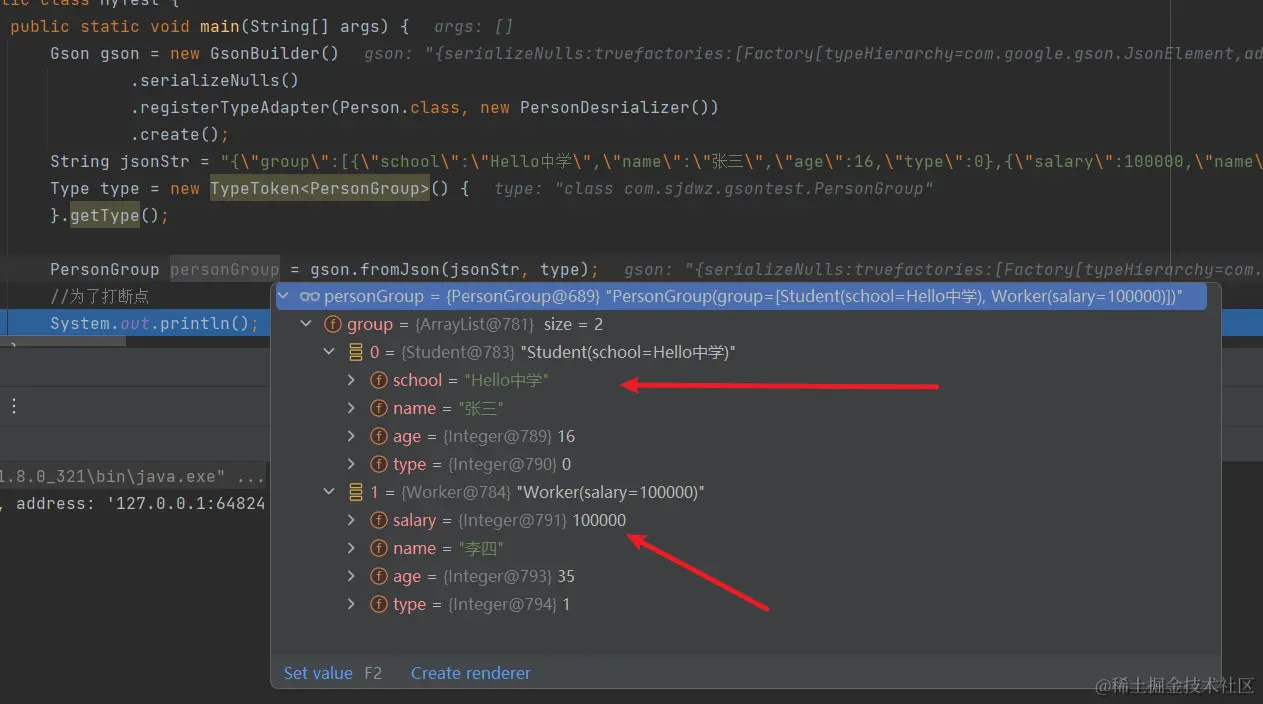Click the address '127.0.0.1:64824 console text

click(140, 503)
